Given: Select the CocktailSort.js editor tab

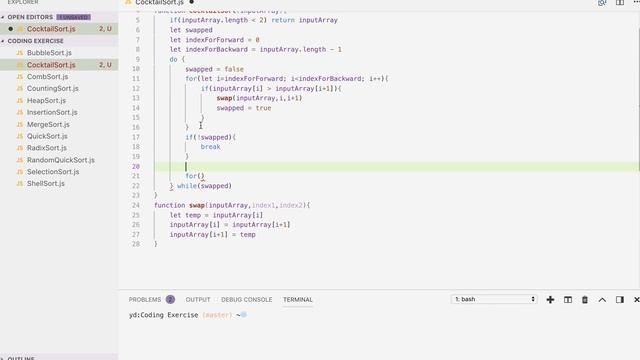Looking at the screenshot, I should (159, 2).
